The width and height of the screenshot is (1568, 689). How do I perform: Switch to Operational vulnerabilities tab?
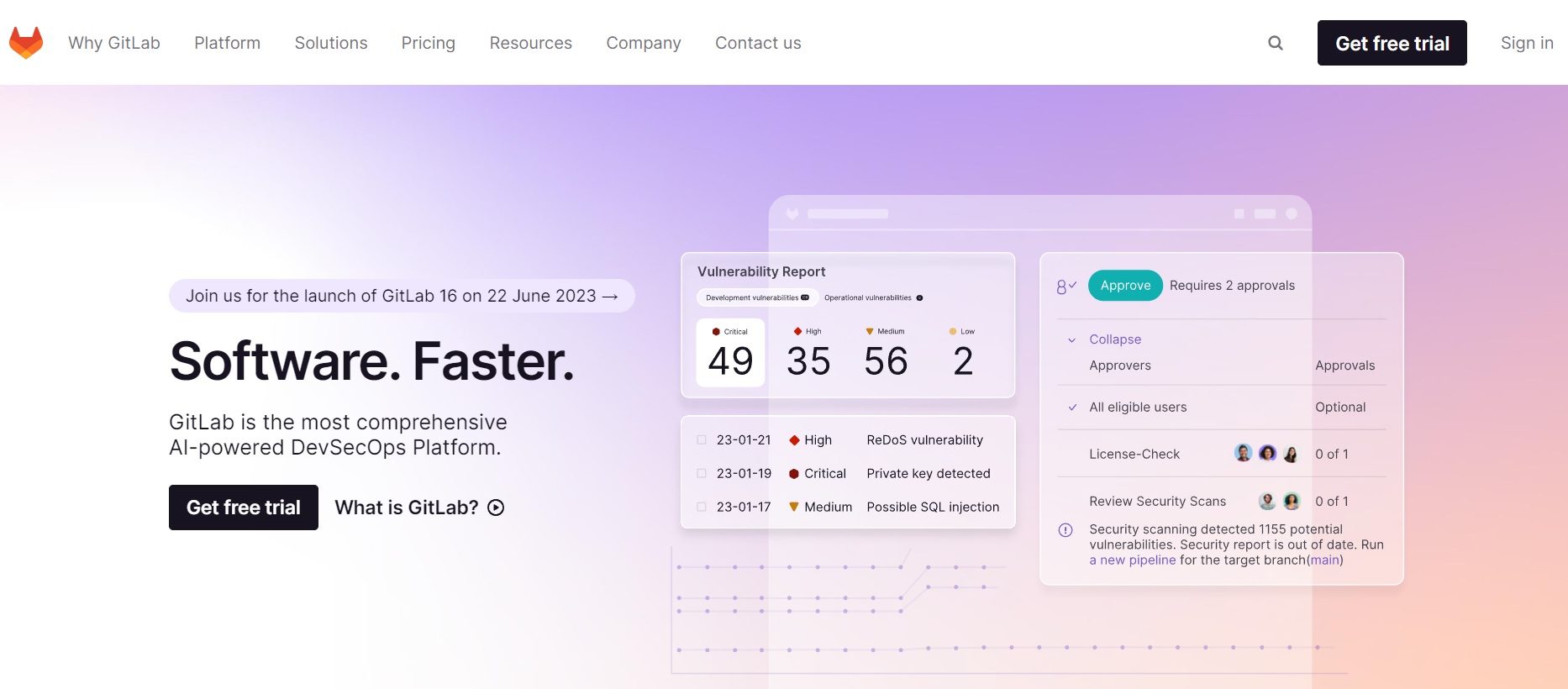pos(872,298)
